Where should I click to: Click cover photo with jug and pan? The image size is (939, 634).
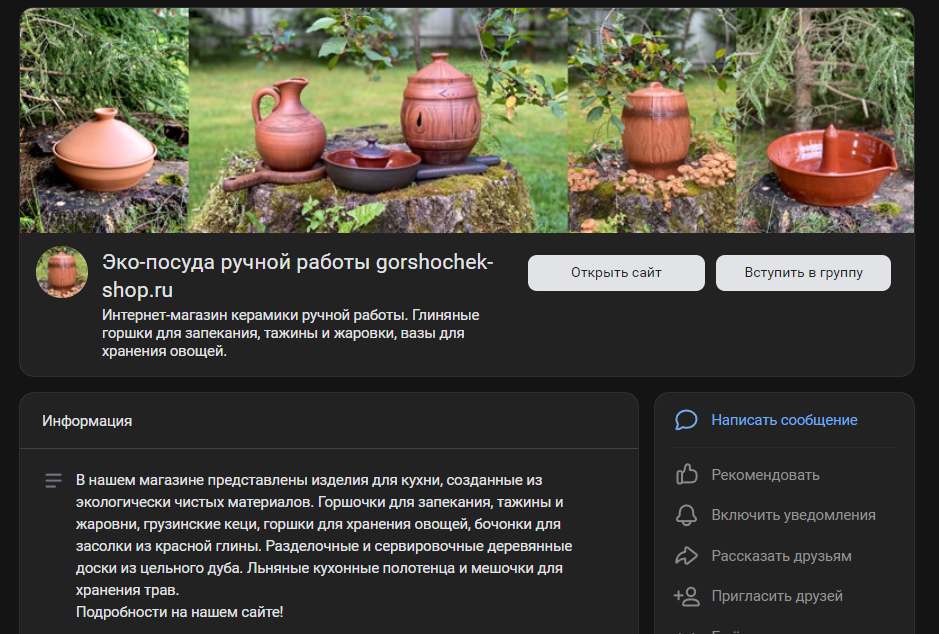tap(378, 120)
